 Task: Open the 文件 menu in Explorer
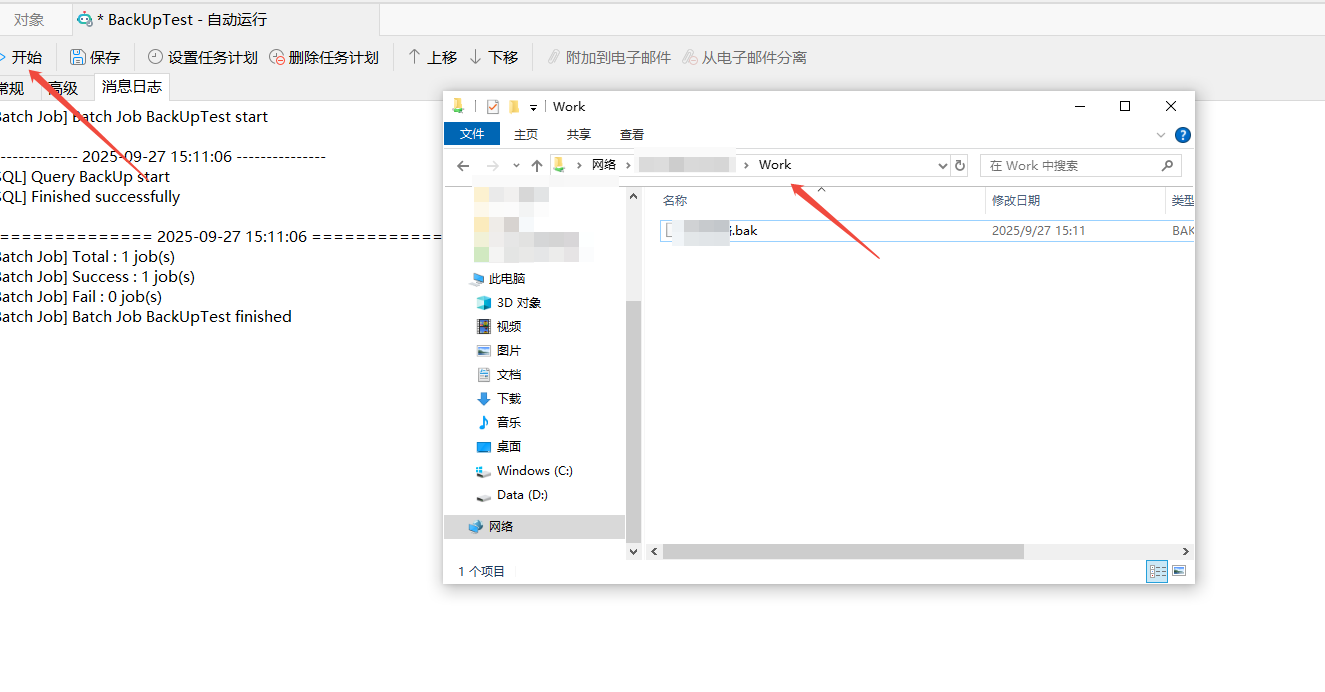[472, 134]
